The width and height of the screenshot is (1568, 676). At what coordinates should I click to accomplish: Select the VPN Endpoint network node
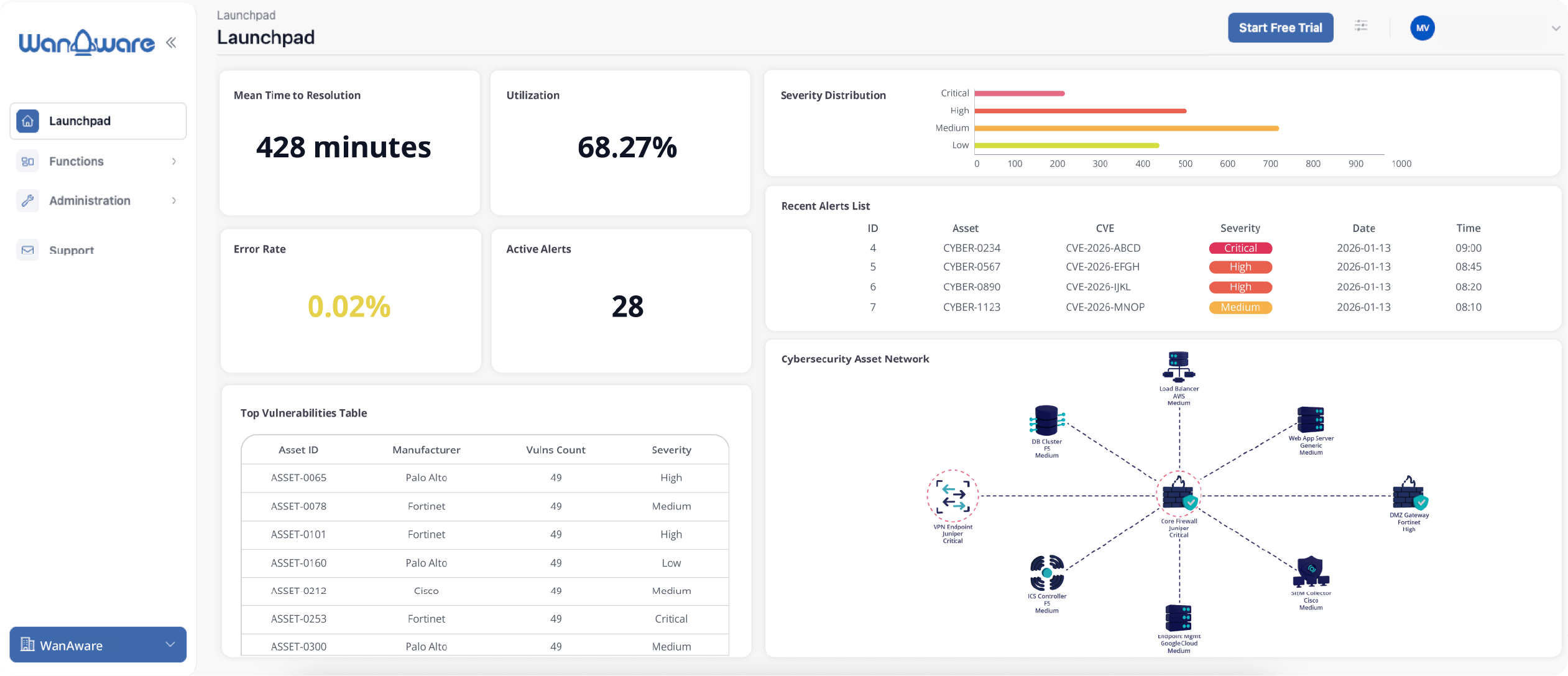click(x=952, y=496)
